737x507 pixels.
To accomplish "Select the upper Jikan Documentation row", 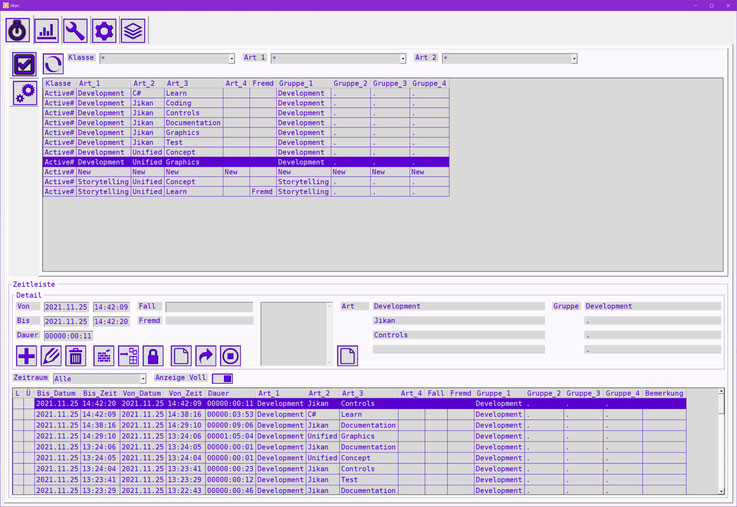I will click(246, 123).
